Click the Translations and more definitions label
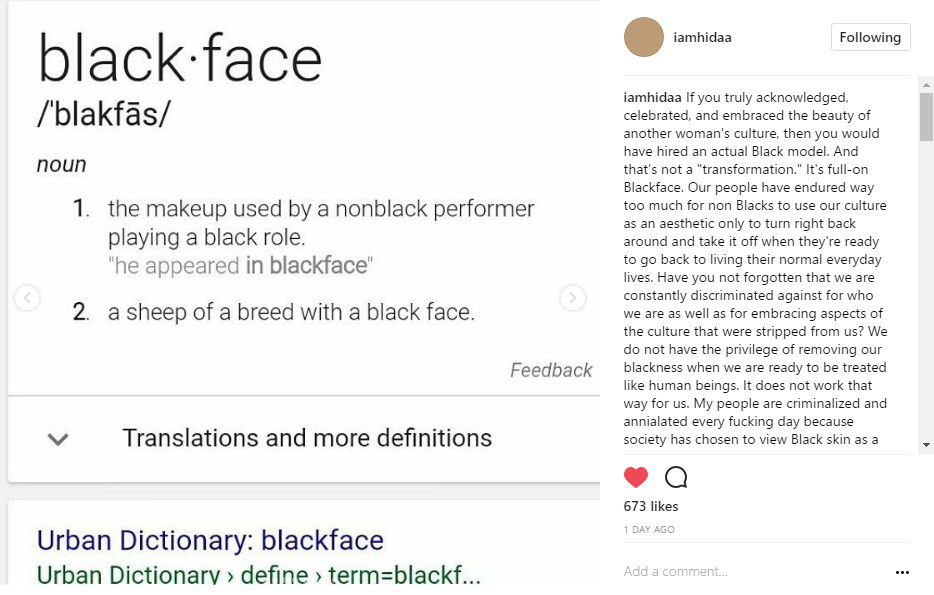 coord(307,438)
